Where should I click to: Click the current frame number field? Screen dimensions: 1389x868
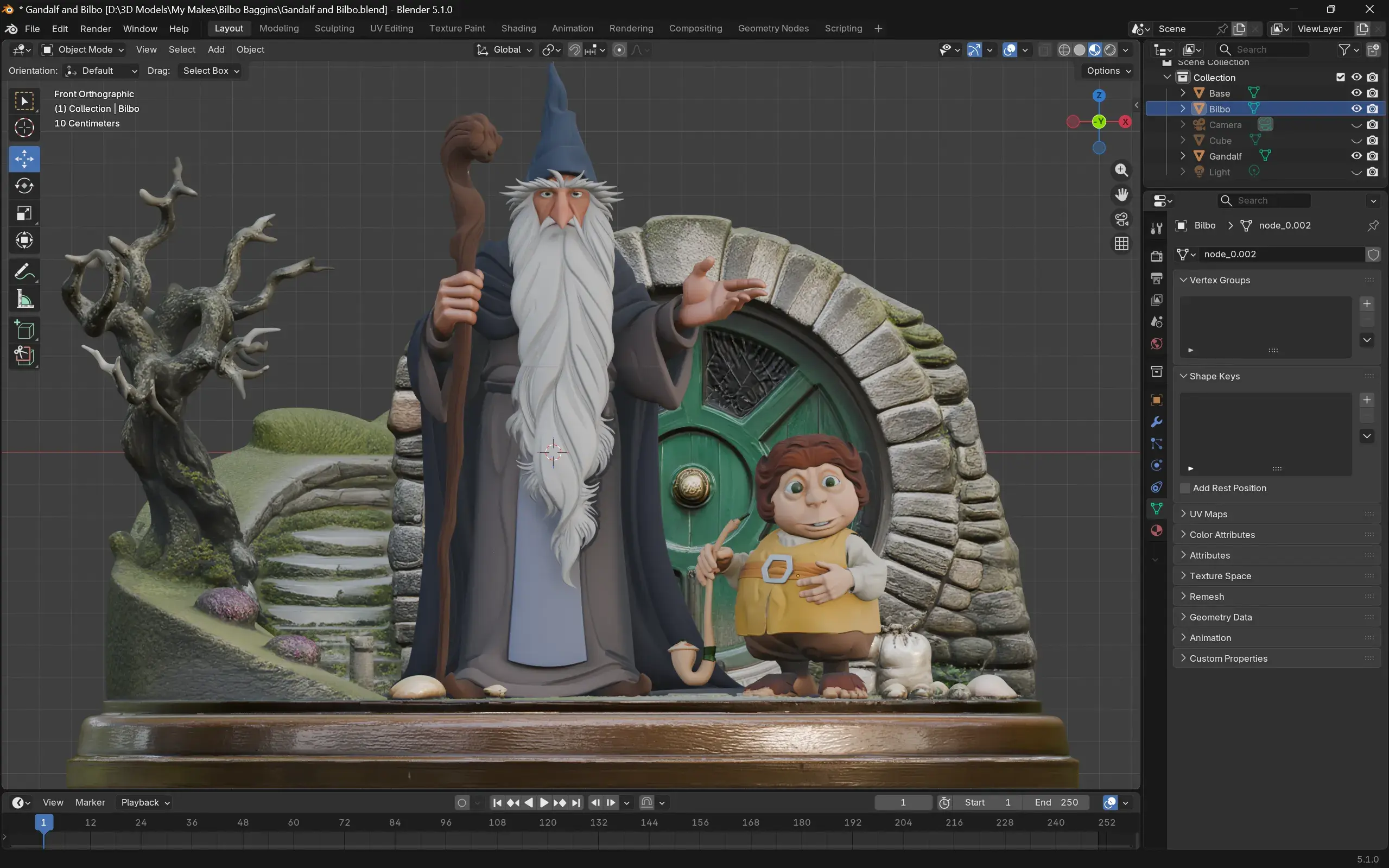903,802
